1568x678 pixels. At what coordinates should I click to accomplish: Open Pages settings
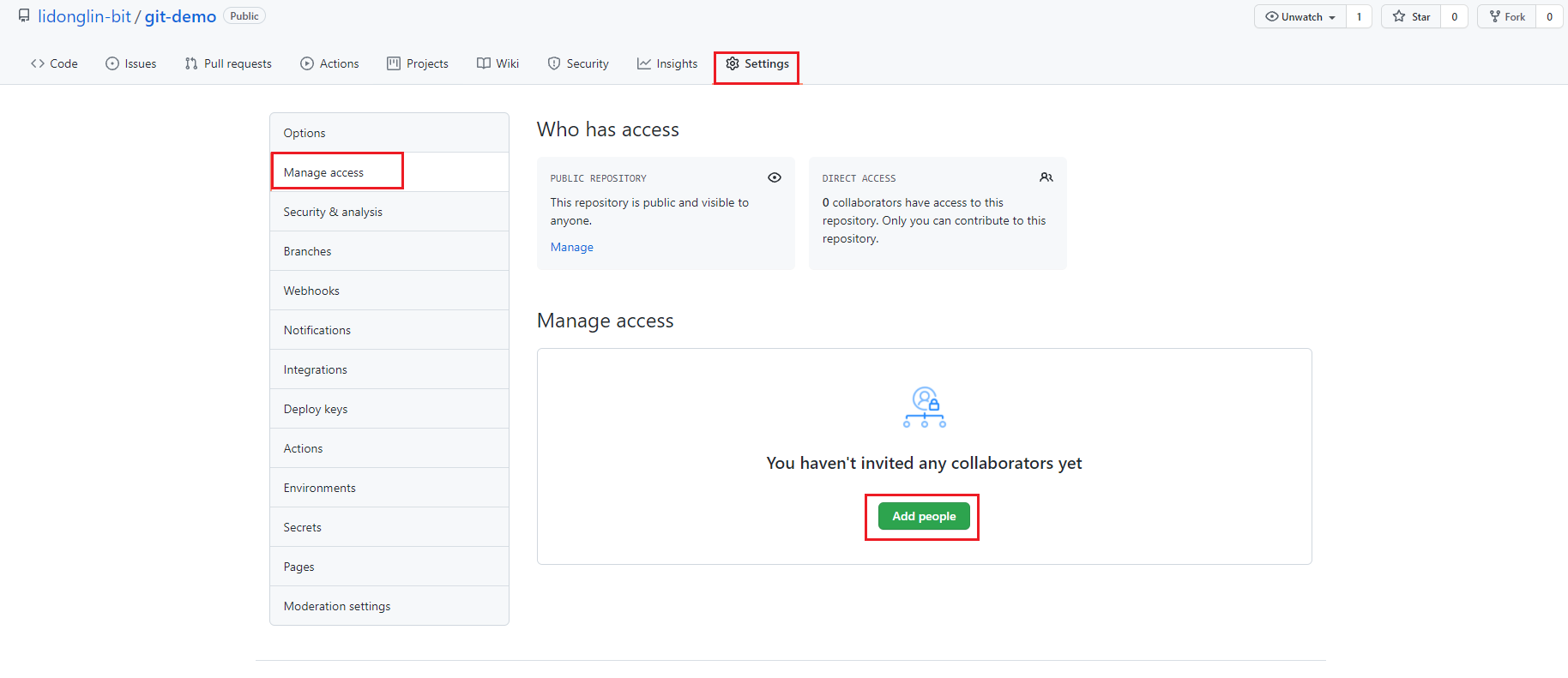point(389,567)
